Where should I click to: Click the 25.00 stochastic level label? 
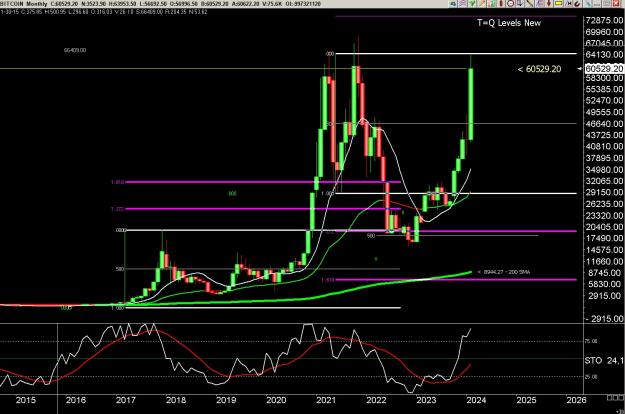click(592, 377)
